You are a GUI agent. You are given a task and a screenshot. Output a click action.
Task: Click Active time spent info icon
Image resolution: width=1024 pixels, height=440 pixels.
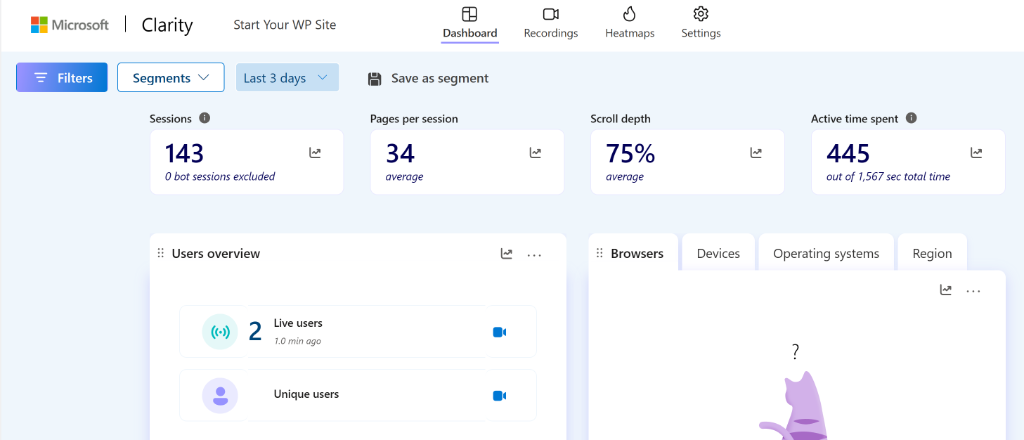click(x=911, y=118)
